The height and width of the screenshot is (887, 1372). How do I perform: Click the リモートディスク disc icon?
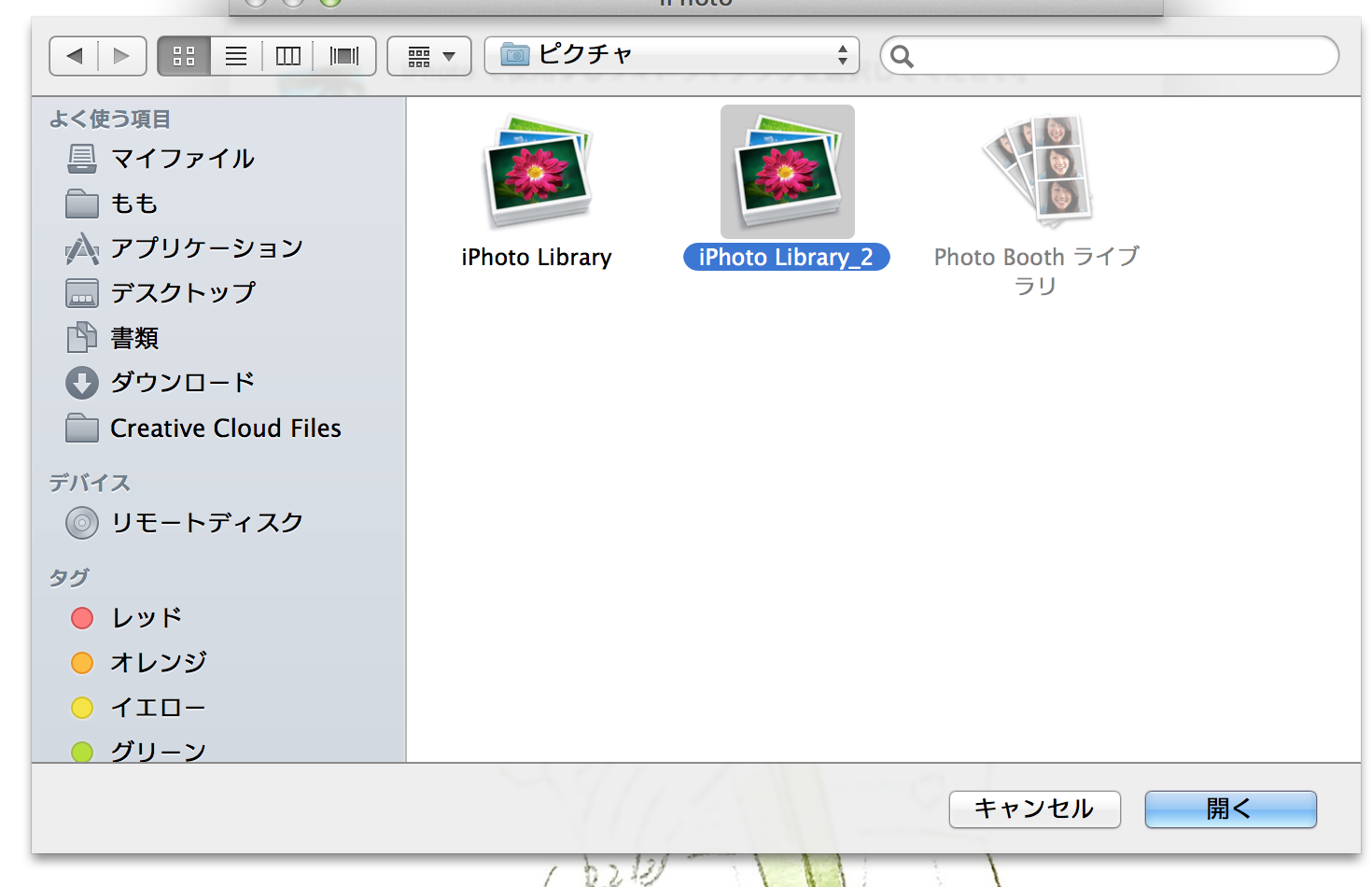point(82,523)
